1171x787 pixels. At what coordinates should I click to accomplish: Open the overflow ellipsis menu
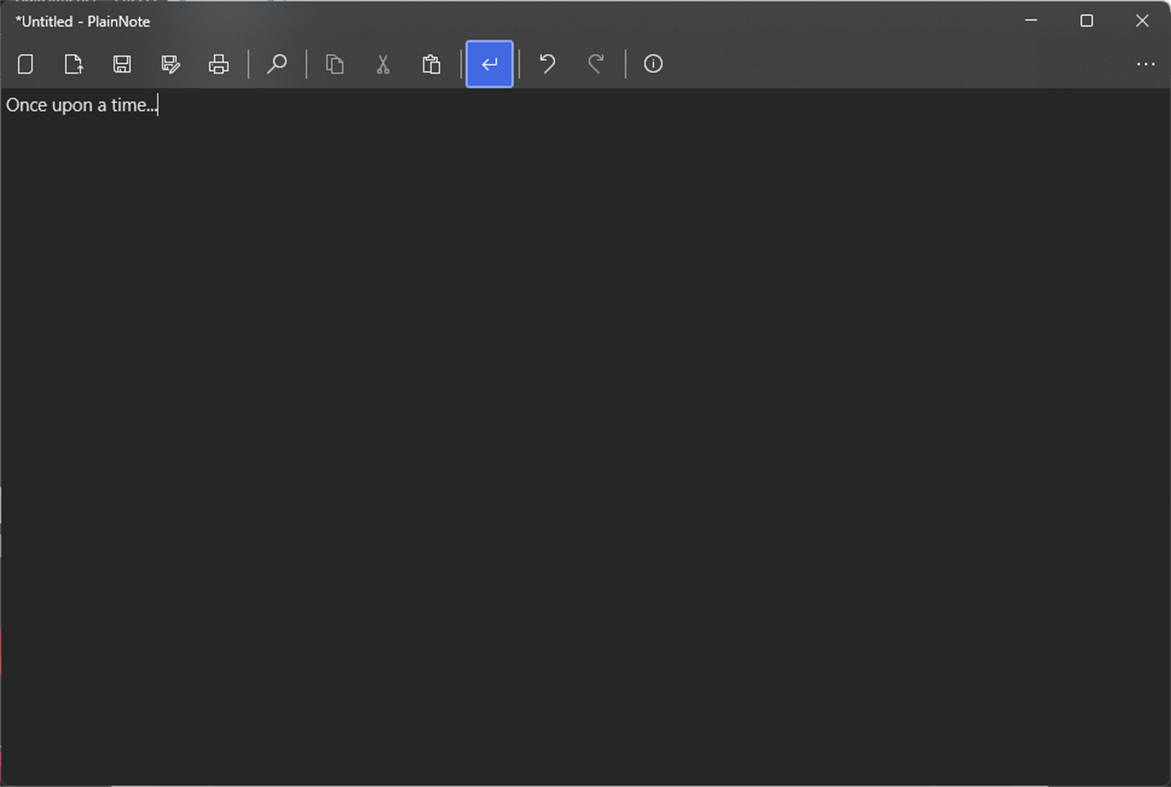coord(1145,63)
